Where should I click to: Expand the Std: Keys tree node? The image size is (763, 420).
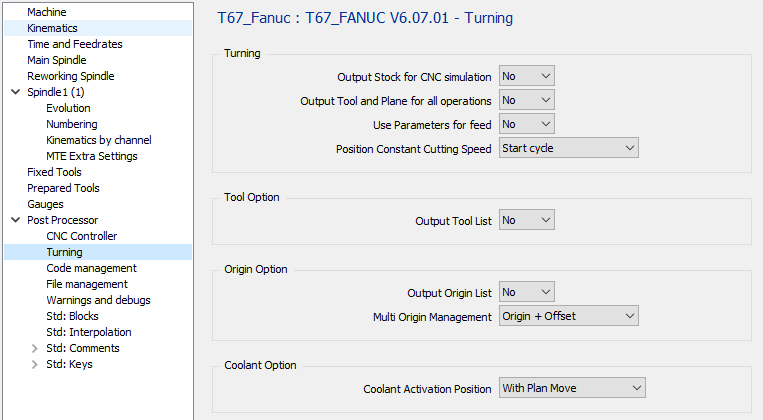[x=35, y=364]
